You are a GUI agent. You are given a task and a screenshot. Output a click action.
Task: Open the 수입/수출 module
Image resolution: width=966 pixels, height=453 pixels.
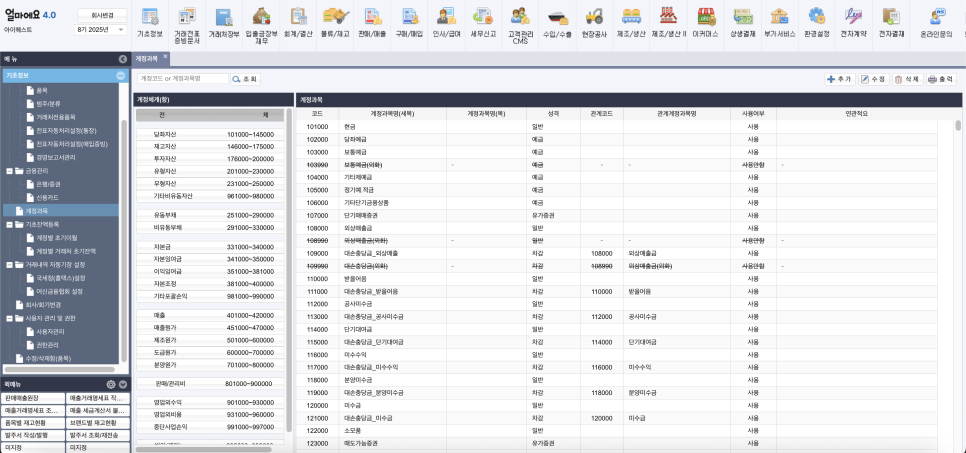557,23
